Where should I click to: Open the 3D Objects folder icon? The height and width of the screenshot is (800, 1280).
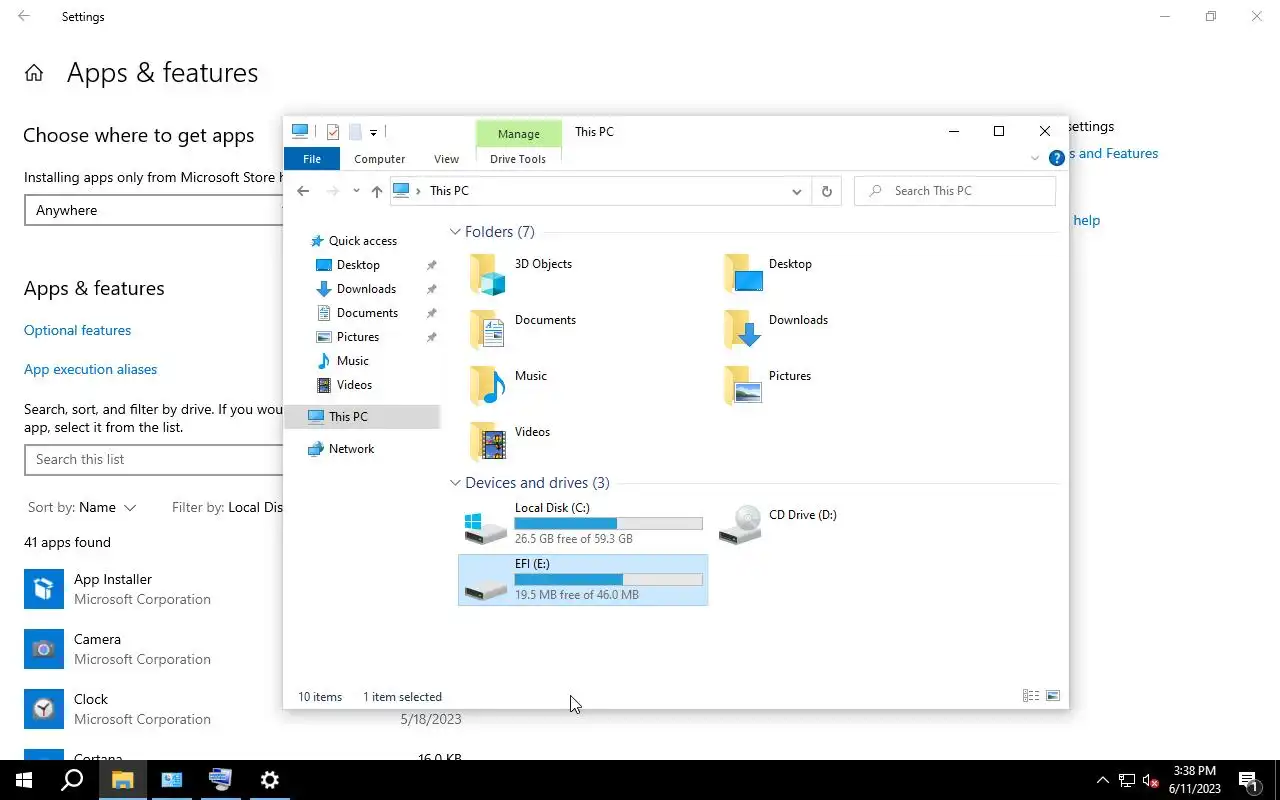coord(488,274)
